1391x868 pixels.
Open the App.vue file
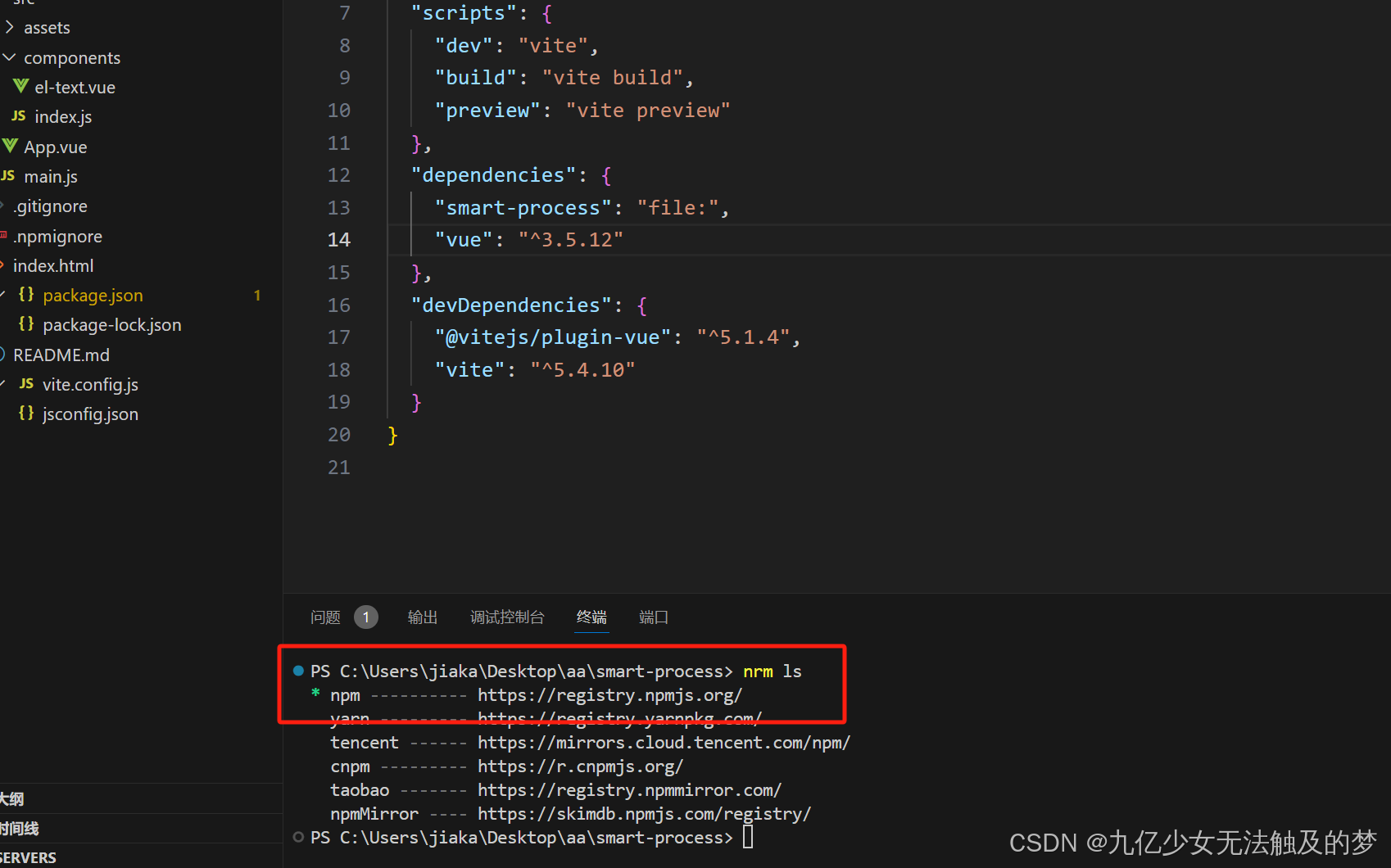tap(56, 147)
